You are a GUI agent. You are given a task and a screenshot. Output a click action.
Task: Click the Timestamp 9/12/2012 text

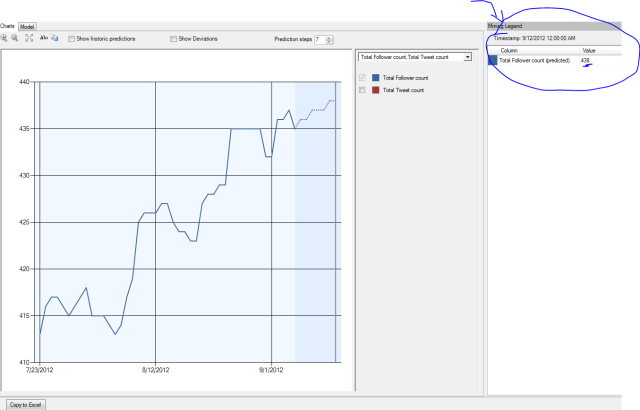[x=534, y=38]
